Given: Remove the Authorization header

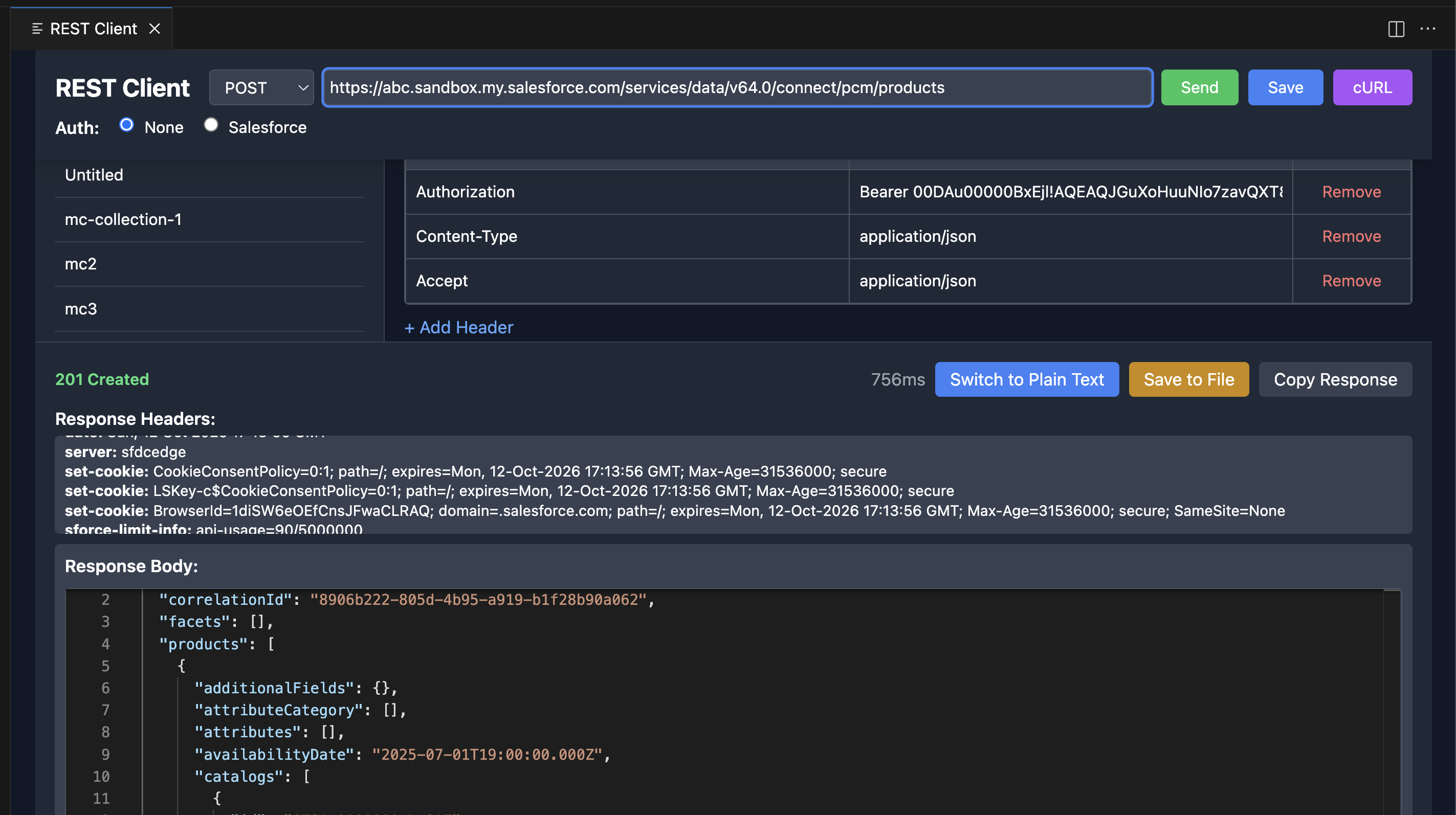Looking at the screenshot, I should 1351,192.
